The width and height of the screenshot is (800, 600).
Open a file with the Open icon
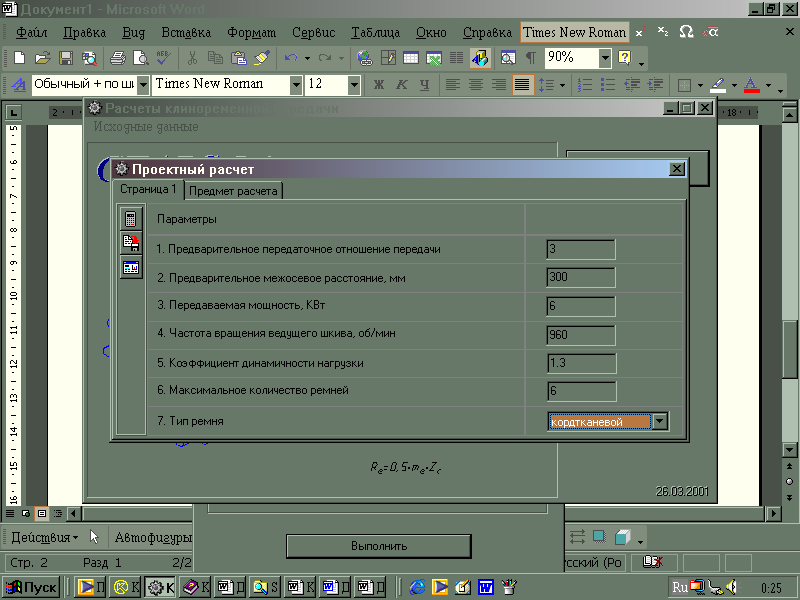(x=42, y=58)
